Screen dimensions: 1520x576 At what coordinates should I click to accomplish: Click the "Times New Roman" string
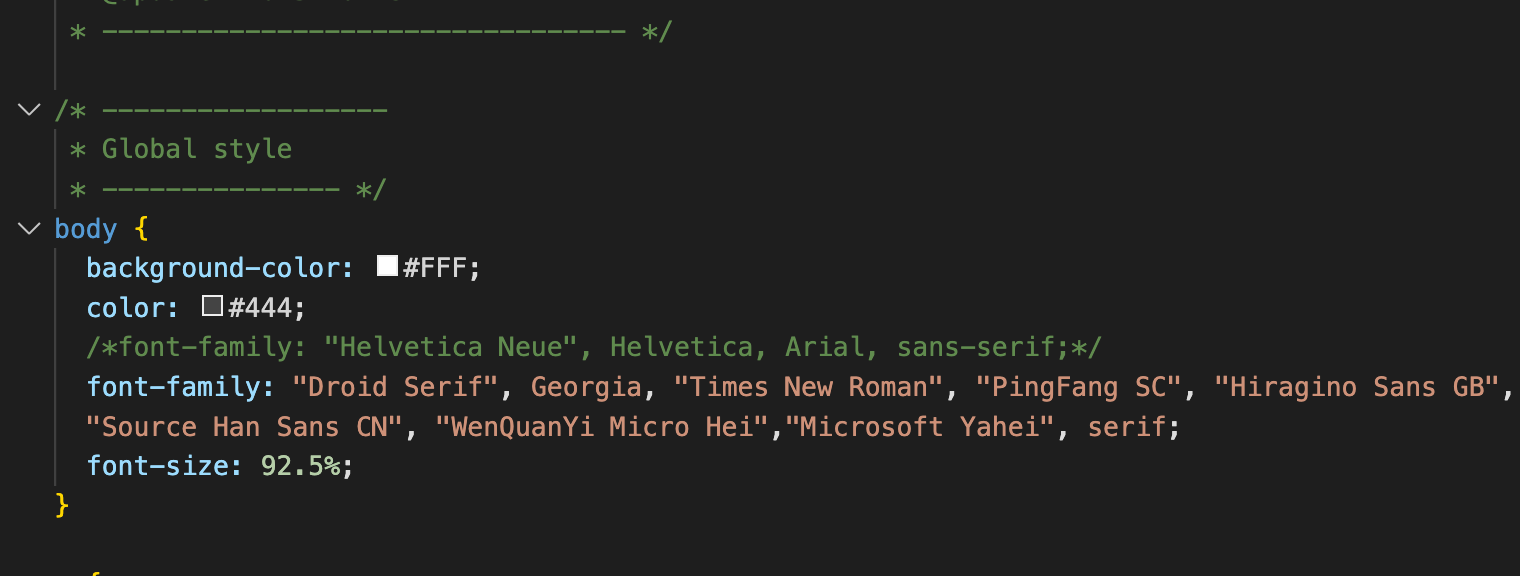(808, 387)
